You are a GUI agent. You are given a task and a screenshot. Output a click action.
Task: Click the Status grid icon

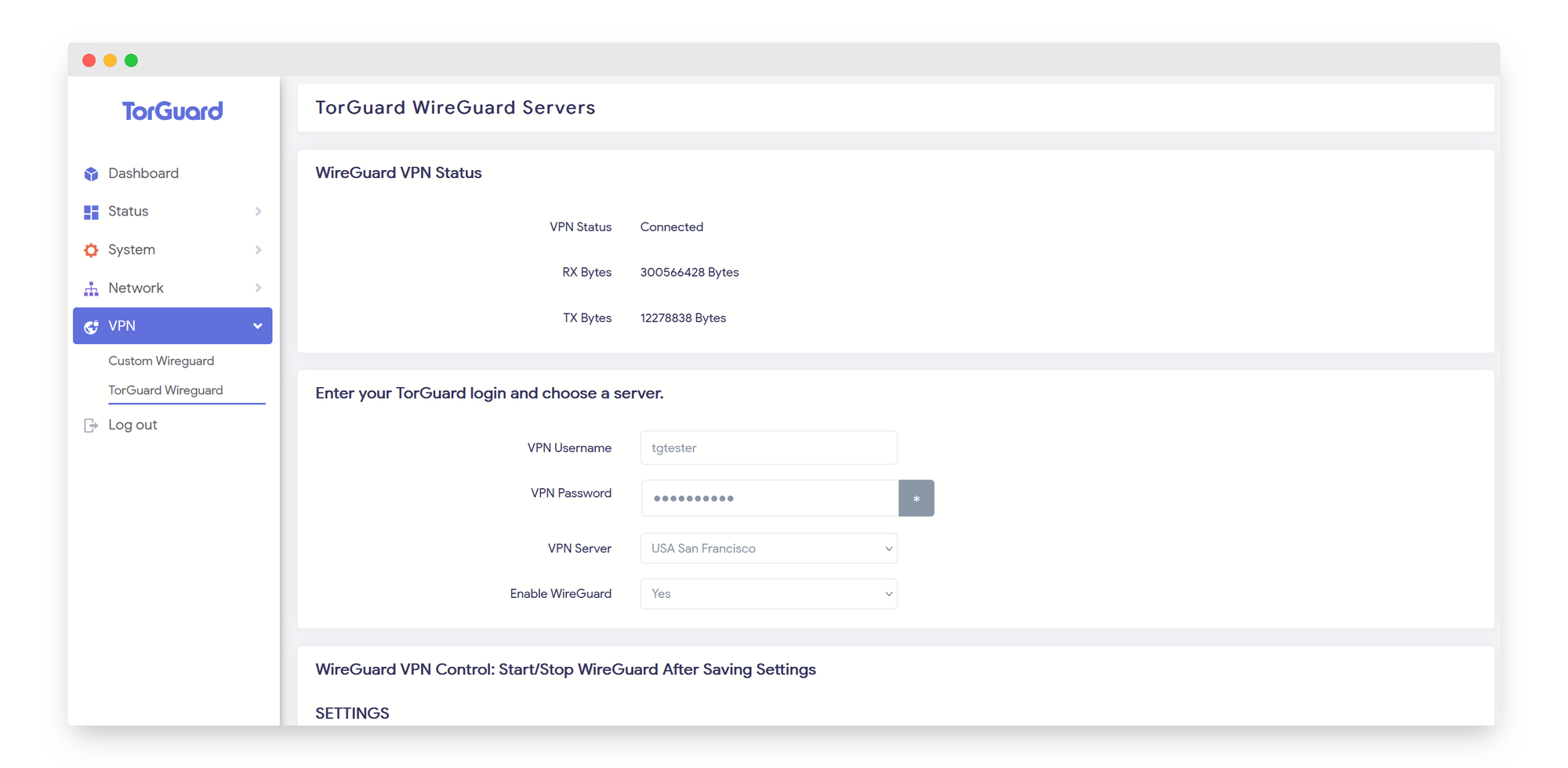pos(91,212)
